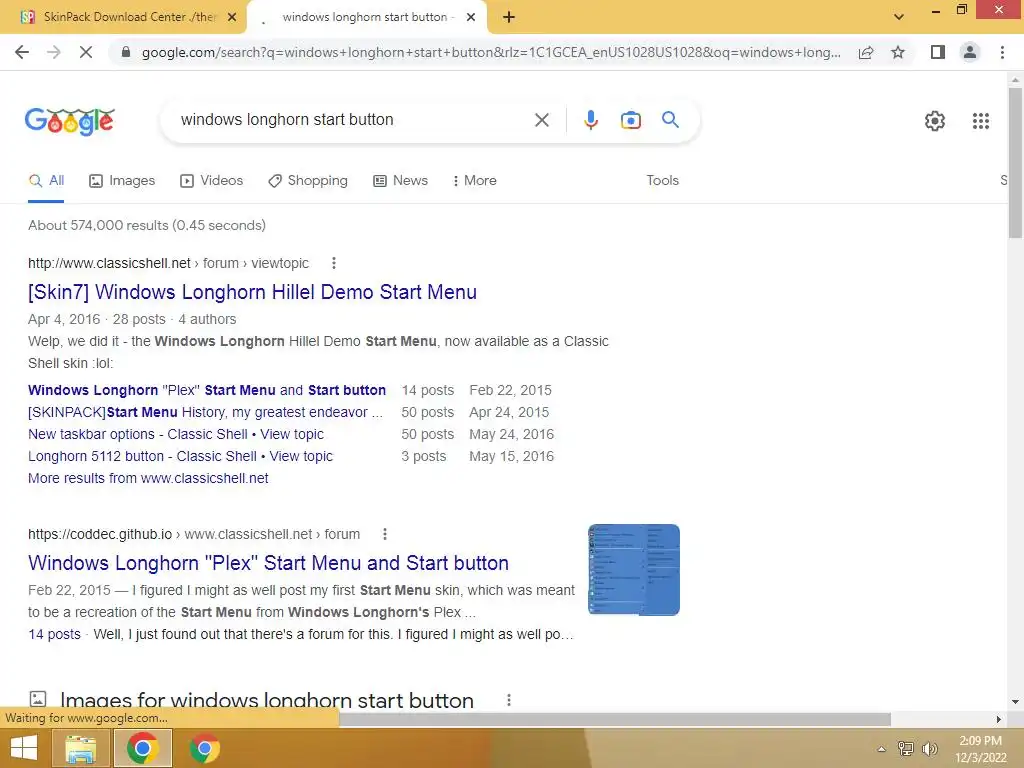
Task: Click the 14 posts link
Action: click(54, 634)
